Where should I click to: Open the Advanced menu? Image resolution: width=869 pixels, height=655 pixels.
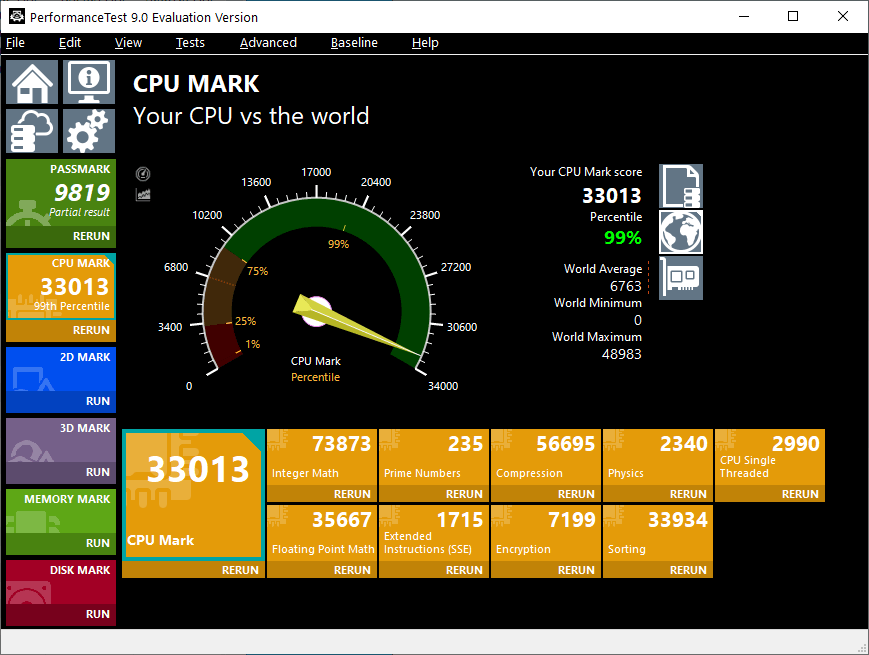[268, 43]
